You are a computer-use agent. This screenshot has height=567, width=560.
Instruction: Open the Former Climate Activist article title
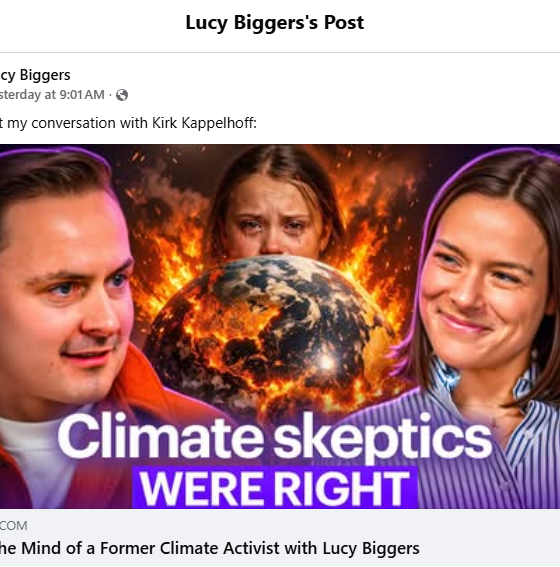(210, 548)
